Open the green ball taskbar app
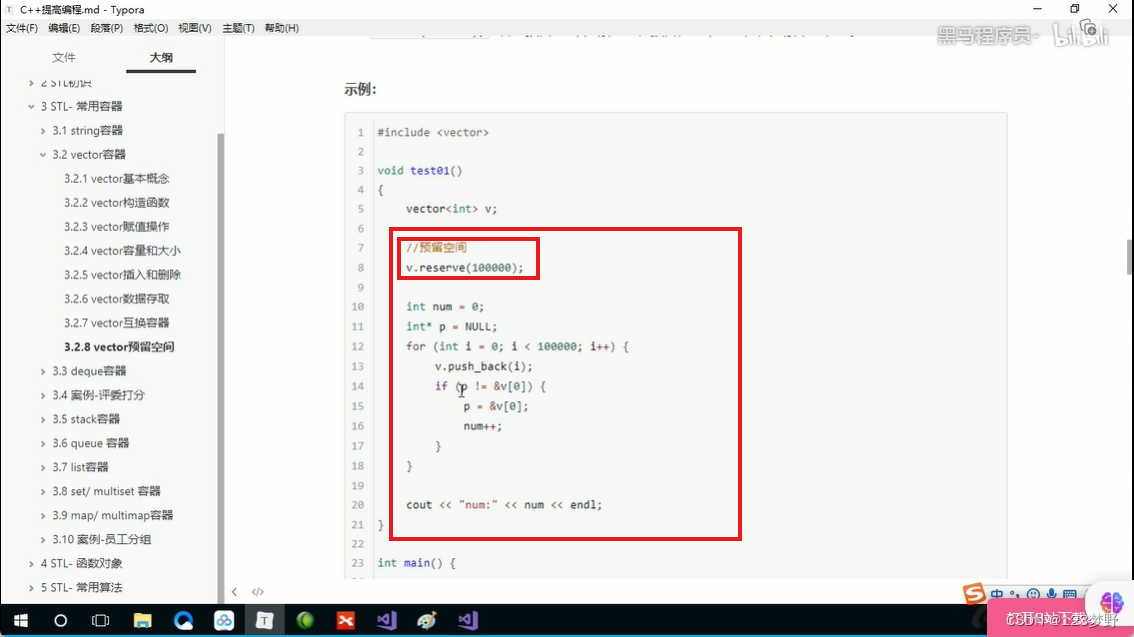The image size is (1134, 637). click(304, 620)
